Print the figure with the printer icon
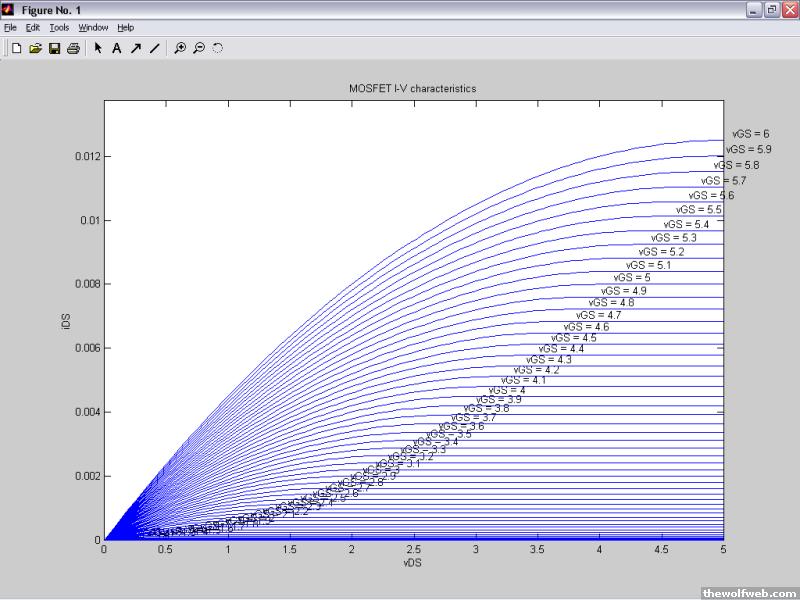Image resolution: width=800 pixels, height=600 pixels. coord(73,47)
